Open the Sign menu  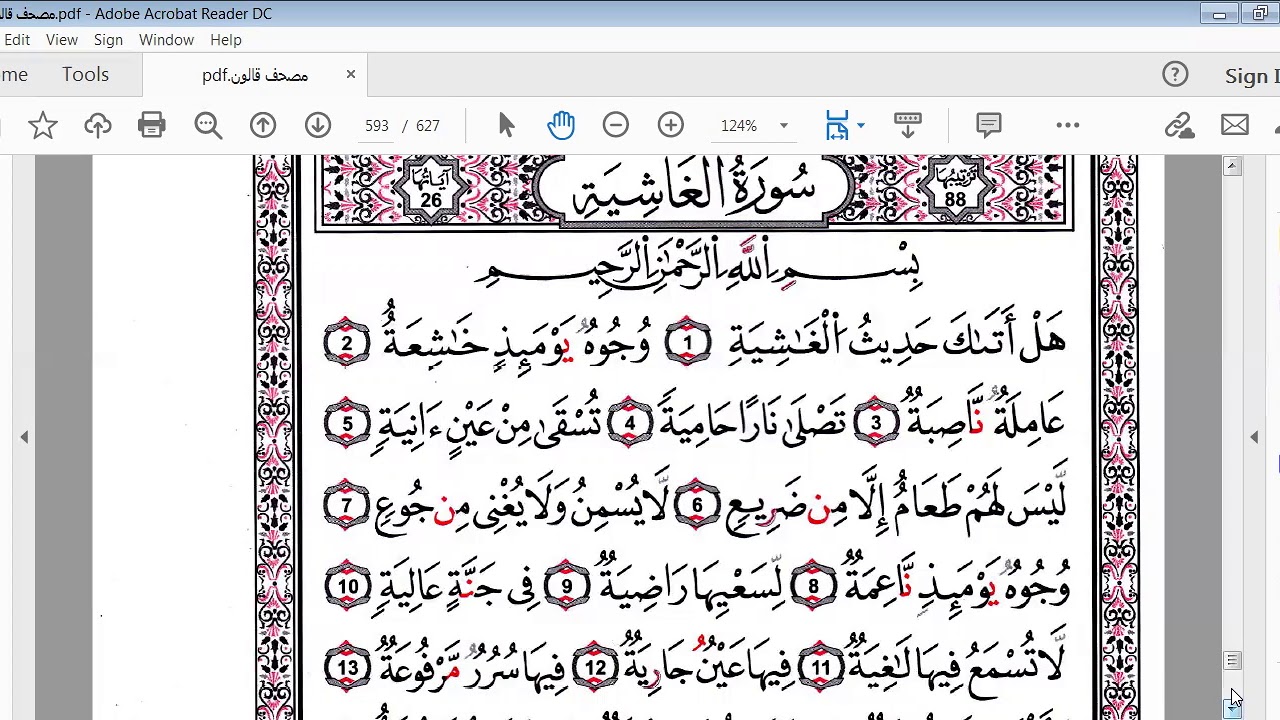click(x=108, y=40)
